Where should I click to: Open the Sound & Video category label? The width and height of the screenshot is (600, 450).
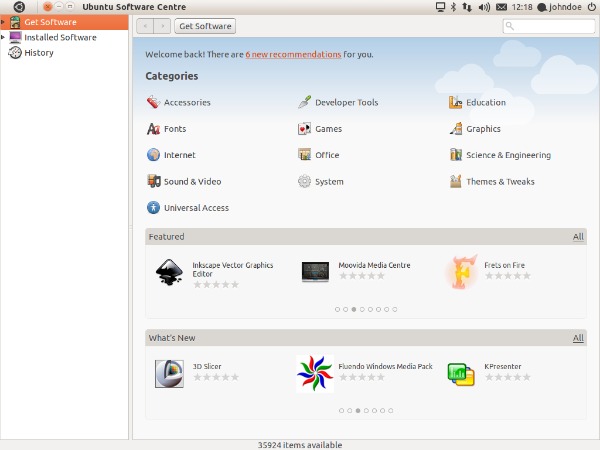[x=192, y=181]
